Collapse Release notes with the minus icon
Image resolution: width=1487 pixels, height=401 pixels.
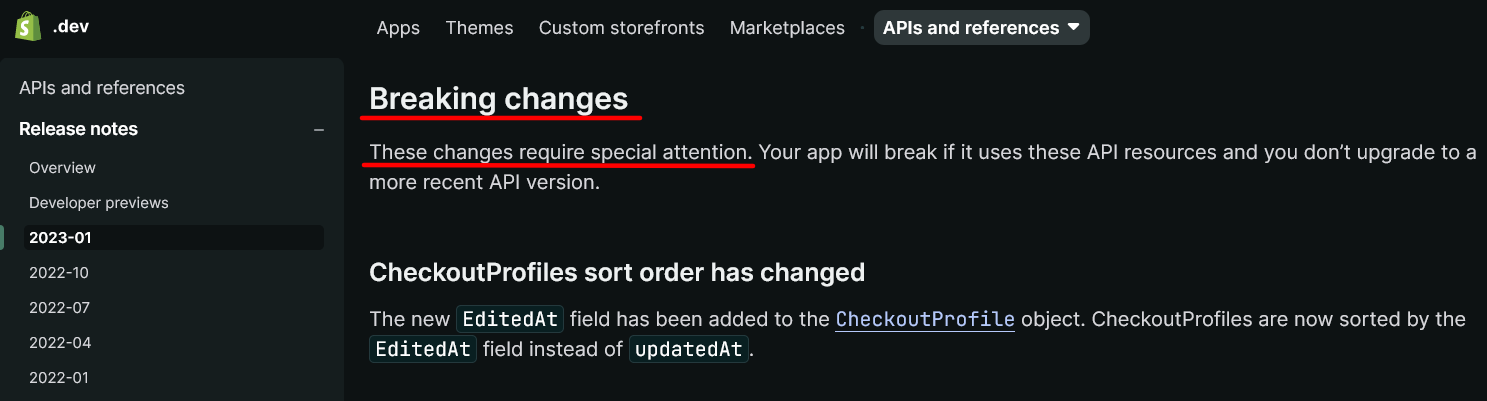[319, 130]
